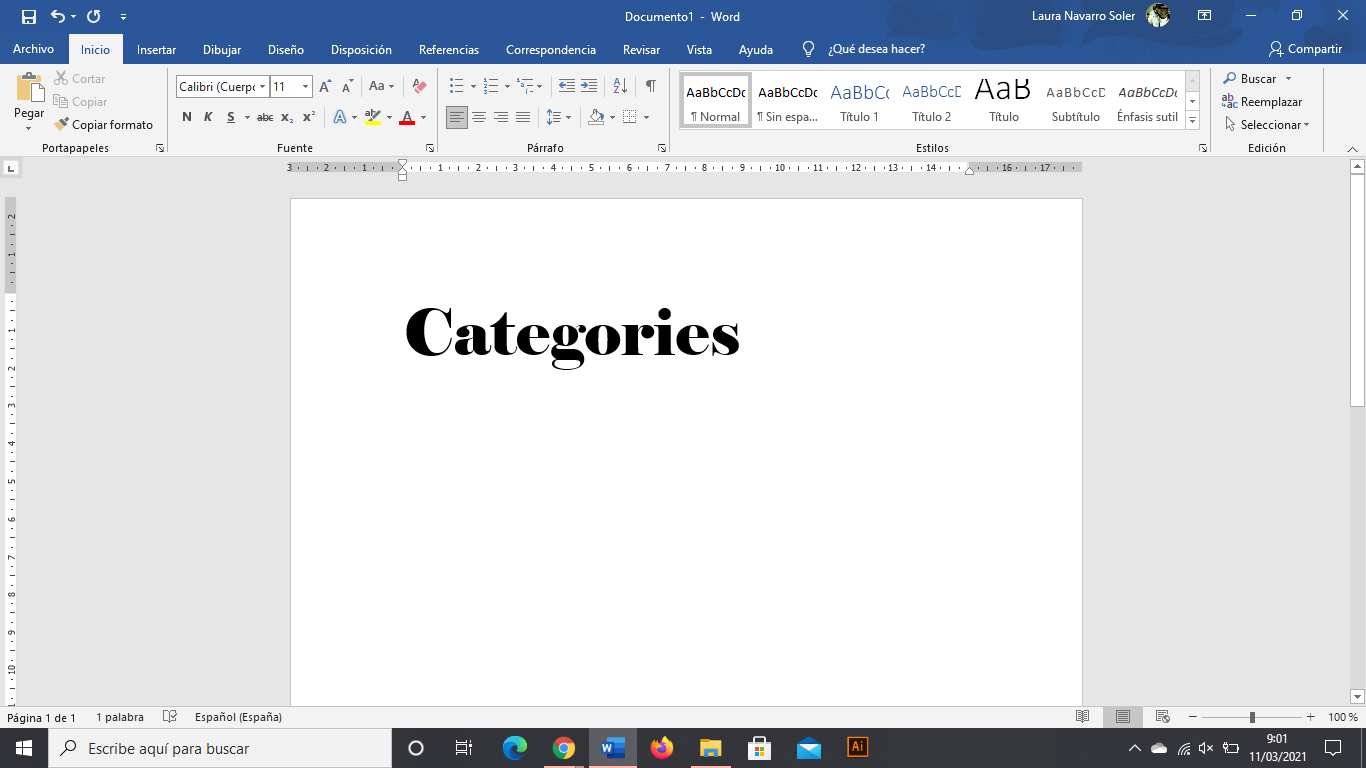This screenshot has width=1366, height=768.
Task: Sort paragraphs A-Z icon
Action: point(620,86)
